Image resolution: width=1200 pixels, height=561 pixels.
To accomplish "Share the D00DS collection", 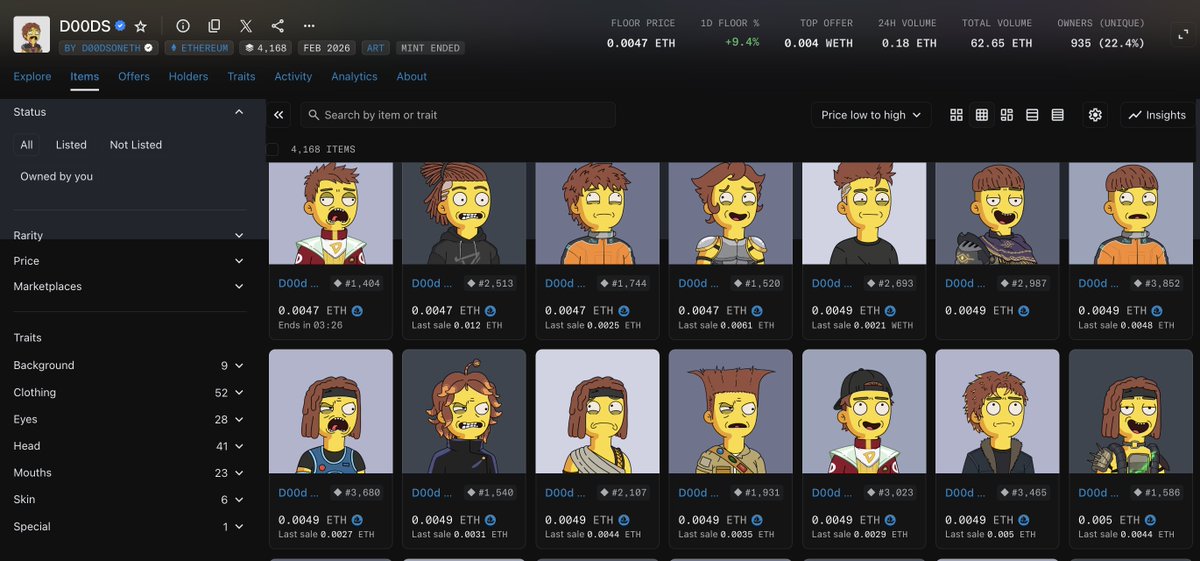I will pyautogui.click(x=278, y=26).
